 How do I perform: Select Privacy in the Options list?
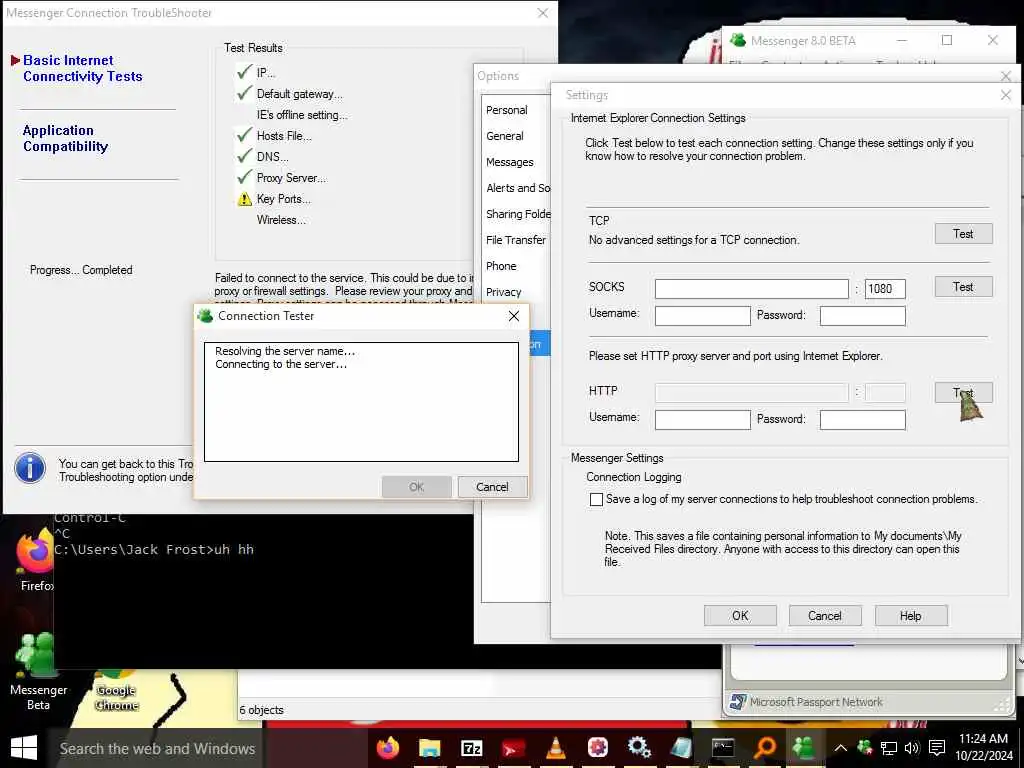[x=504, y=293]
